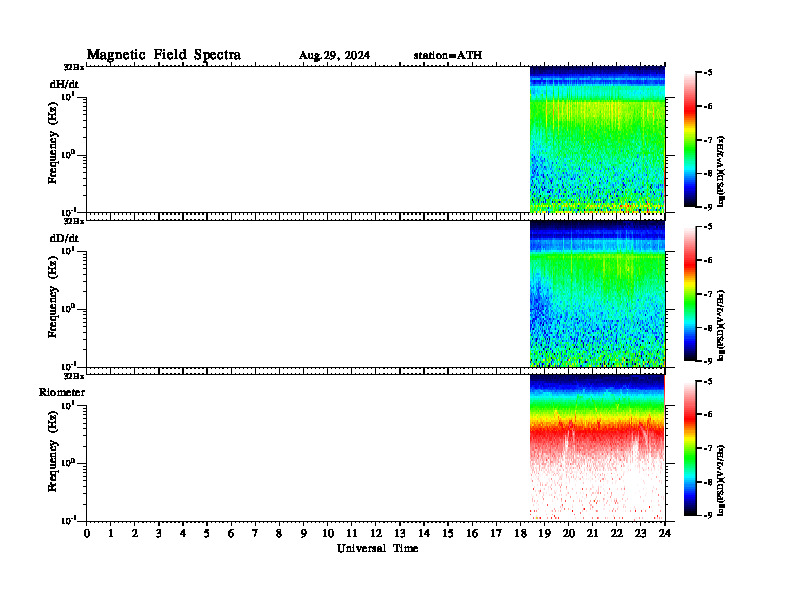Click the Riometer color scale PSD units label
Screen dimensions: 792x612
click(722, 480)
